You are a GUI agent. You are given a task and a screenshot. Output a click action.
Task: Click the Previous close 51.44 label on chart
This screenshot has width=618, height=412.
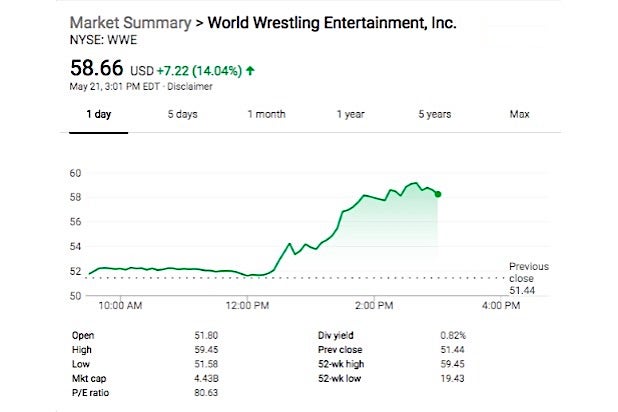coord(528,277)
